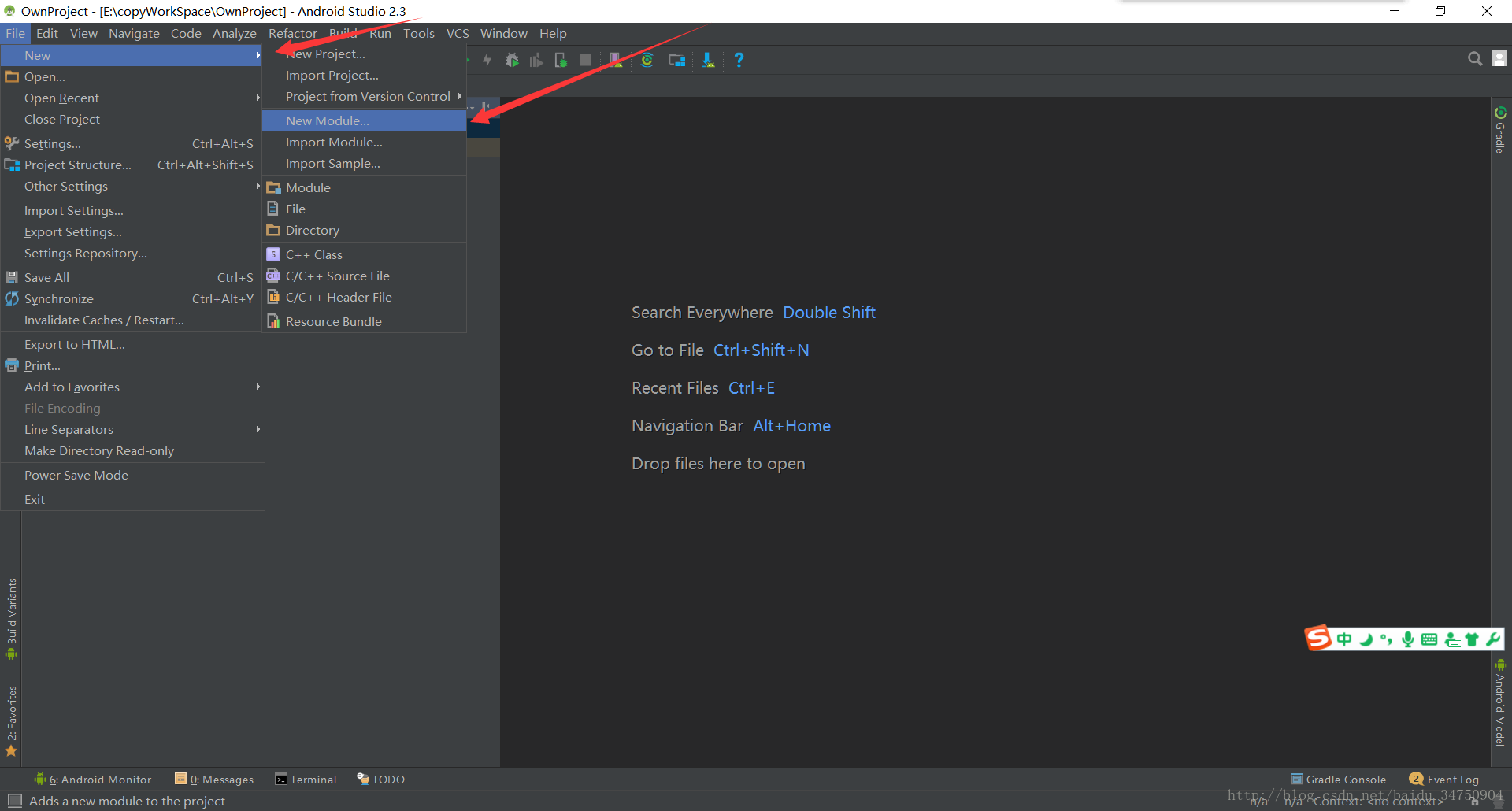Click Sogou voice input microphone icon

(1408, 639)
